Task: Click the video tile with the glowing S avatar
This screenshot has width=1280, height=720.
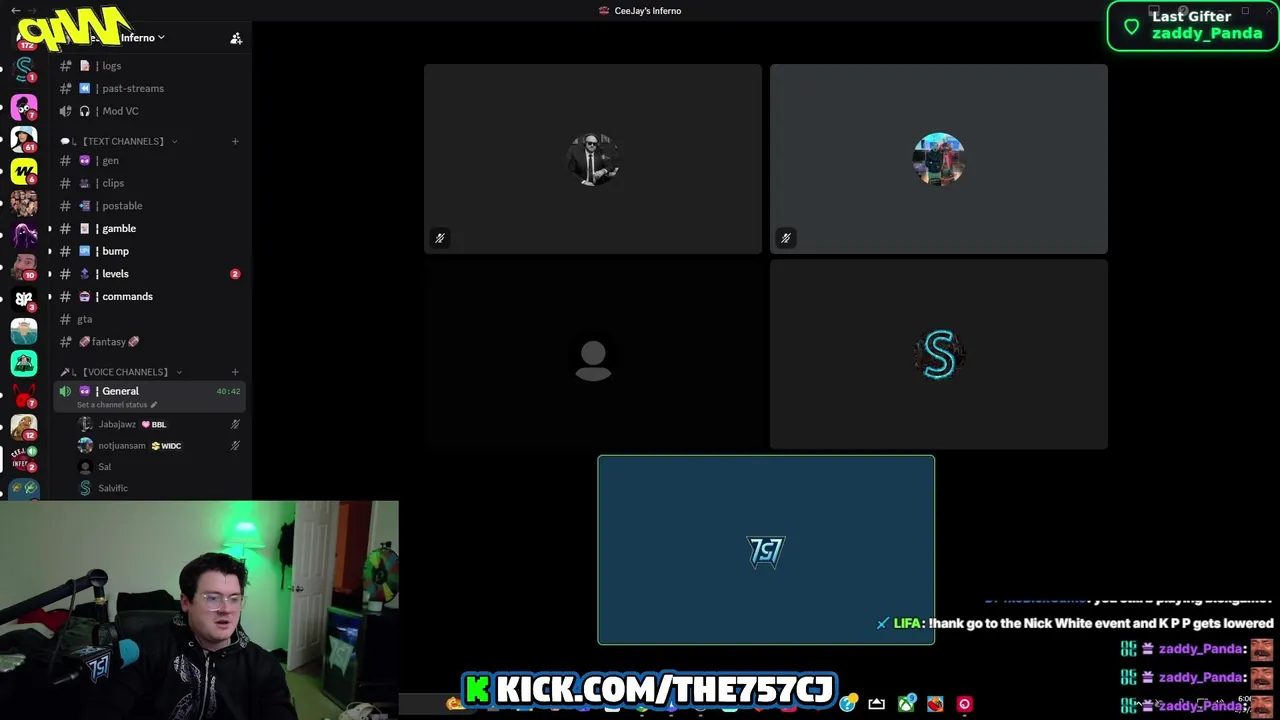Action: pos(939,355)
